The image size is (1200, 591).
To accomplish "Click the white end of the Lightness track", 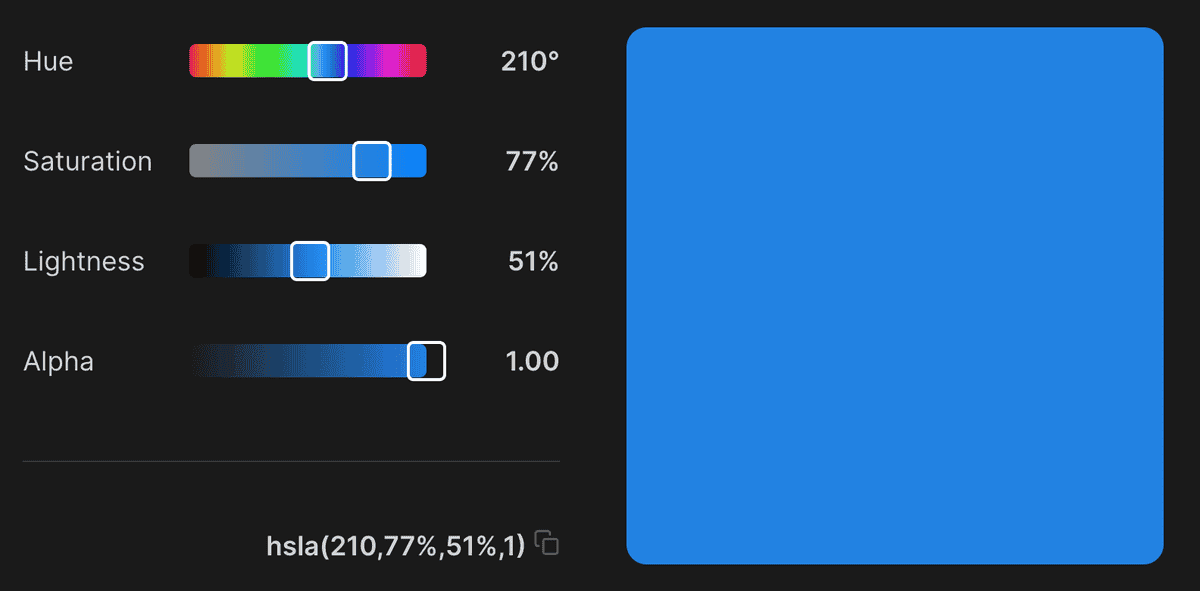I will pyautogui.click(x=420, y=261).
